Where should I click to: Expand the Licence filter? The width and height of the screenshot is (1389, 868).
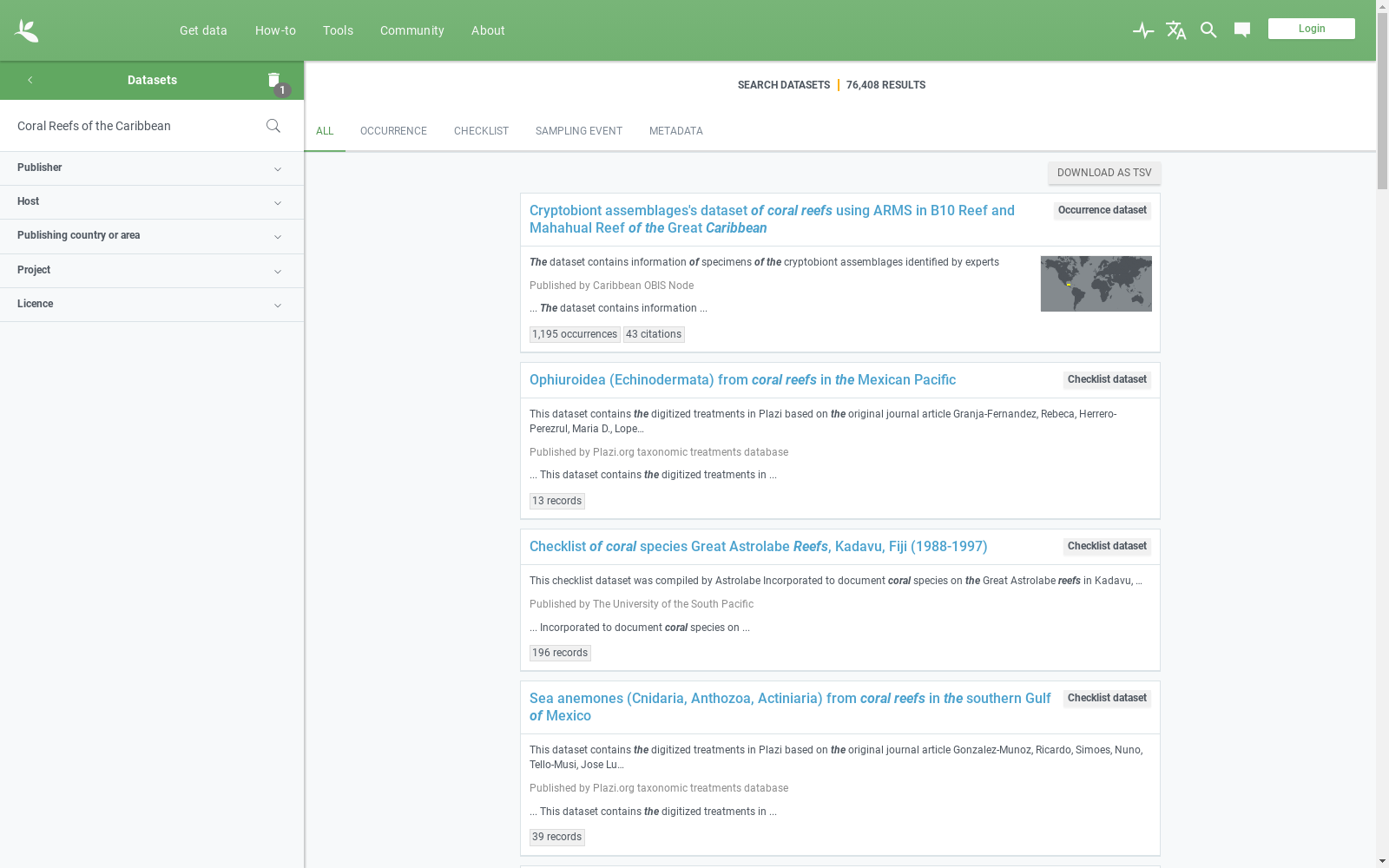pyautogui.click(x=152, y=305)
